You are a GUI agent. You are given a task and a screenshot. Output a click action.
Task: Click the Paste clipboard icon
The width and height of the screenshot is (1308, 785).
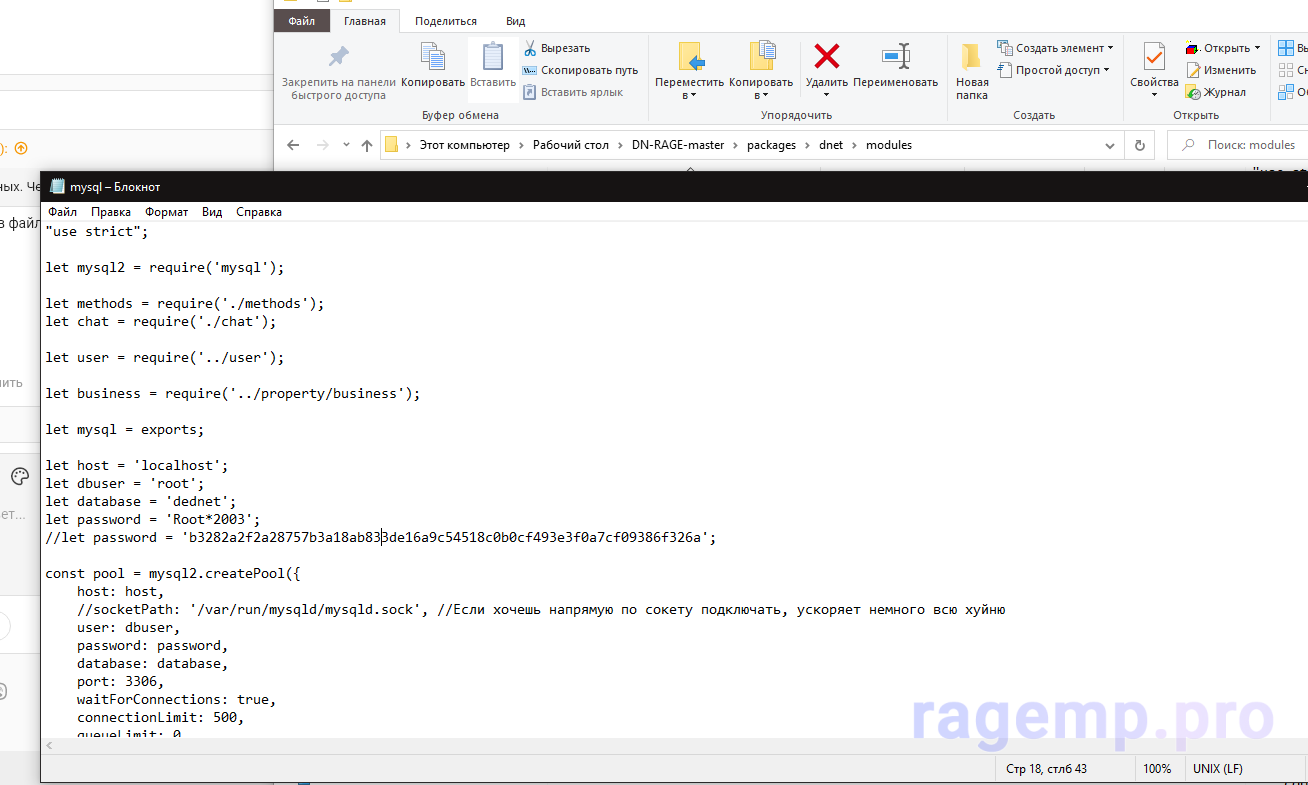493,58
